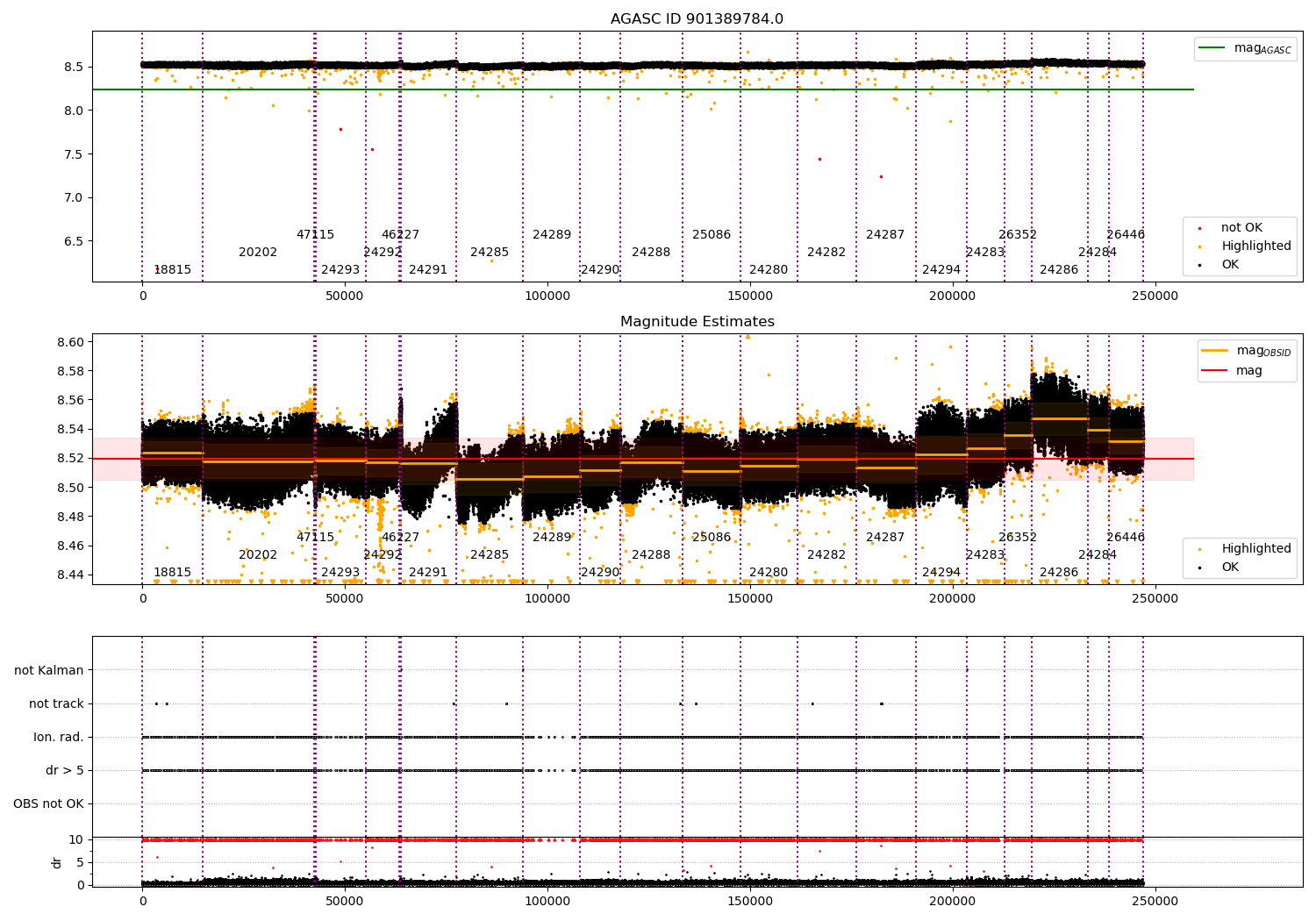
Task: Click OBSID label 24290 in top plot
Action: [600, 270]
